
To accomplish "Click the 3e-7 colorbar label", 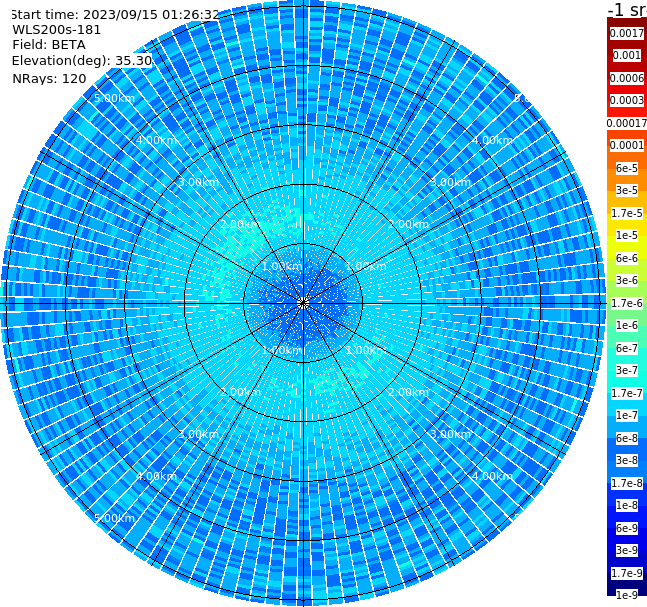I will [x=627, y=370].
